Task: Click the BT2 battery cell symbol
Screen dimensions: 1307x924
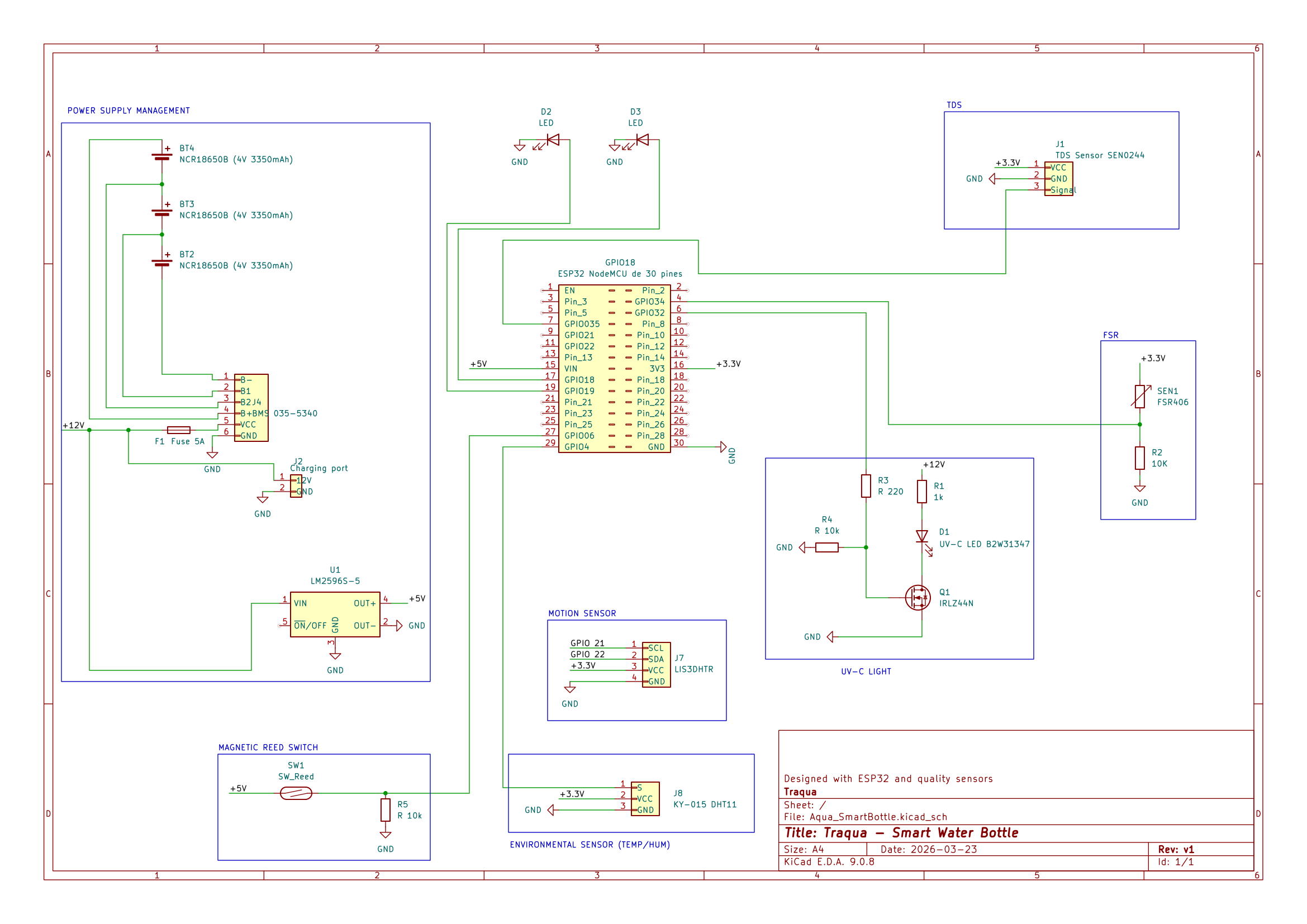Action: coord(161,263)
